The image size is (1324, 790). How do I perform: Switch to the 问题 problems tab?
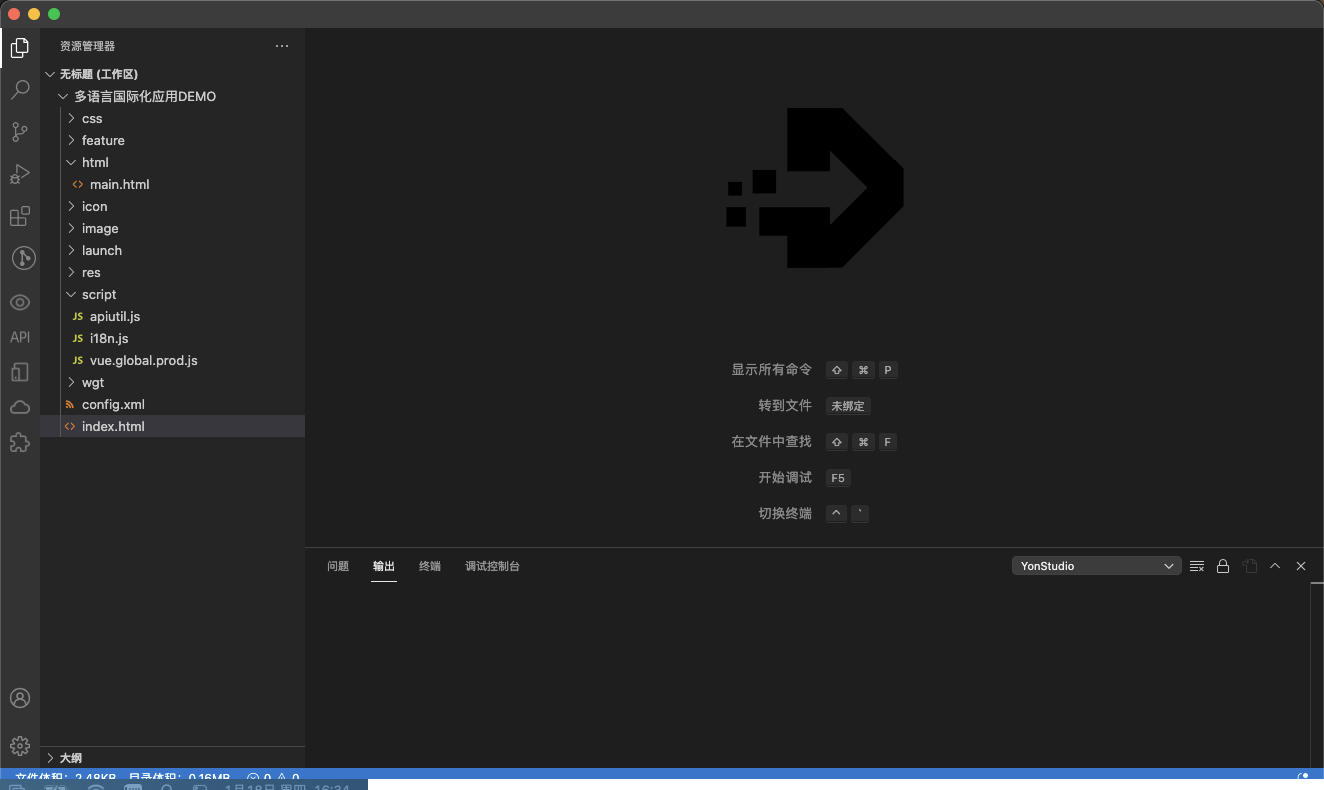coord(338,566)
